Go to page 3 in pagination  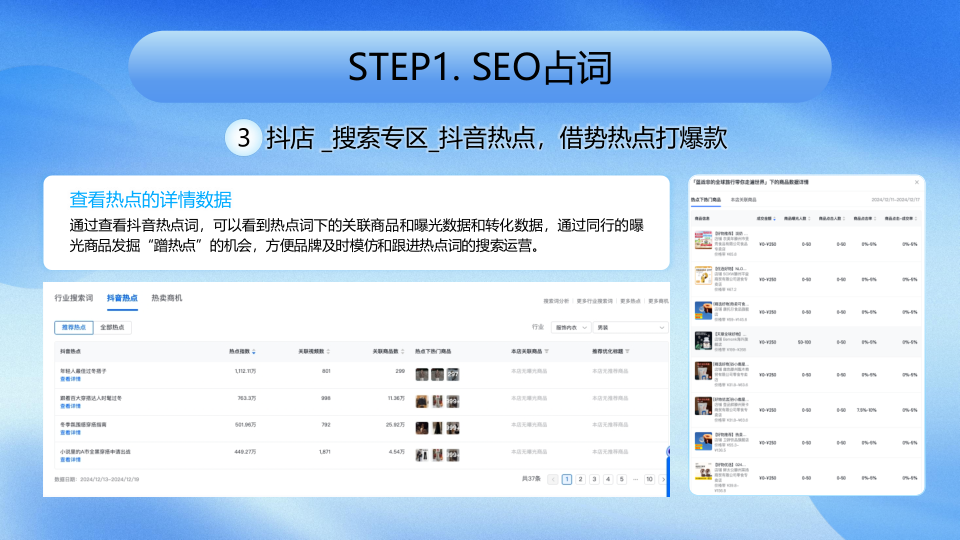tap(594, 479)
